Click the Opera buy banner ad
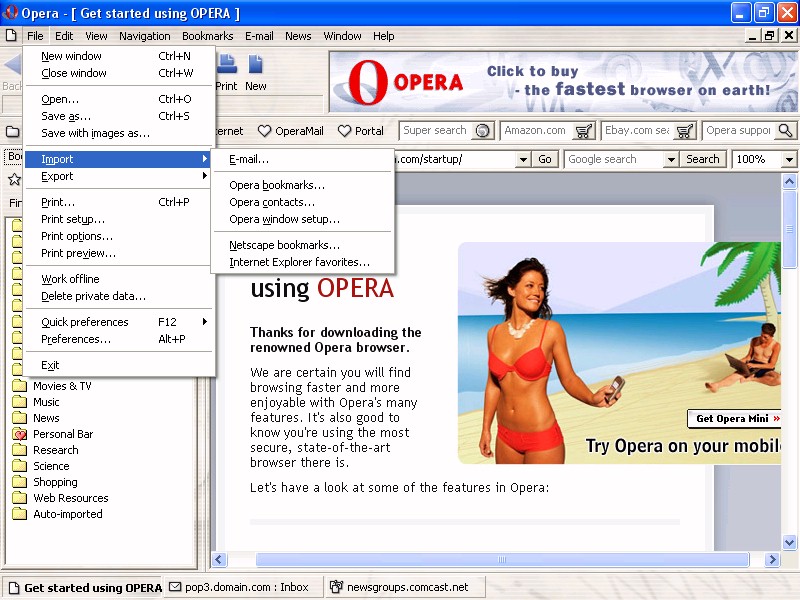Image resolution: width=800 pixels, height=600 pixels. (563, 82)
